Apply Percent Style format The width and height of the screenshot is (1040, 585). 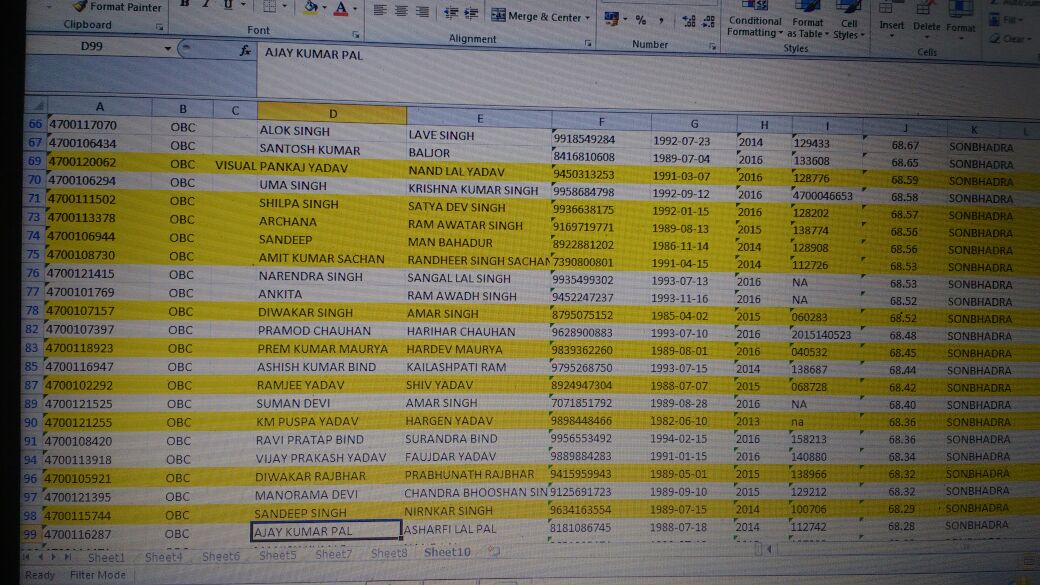(641, 20)
